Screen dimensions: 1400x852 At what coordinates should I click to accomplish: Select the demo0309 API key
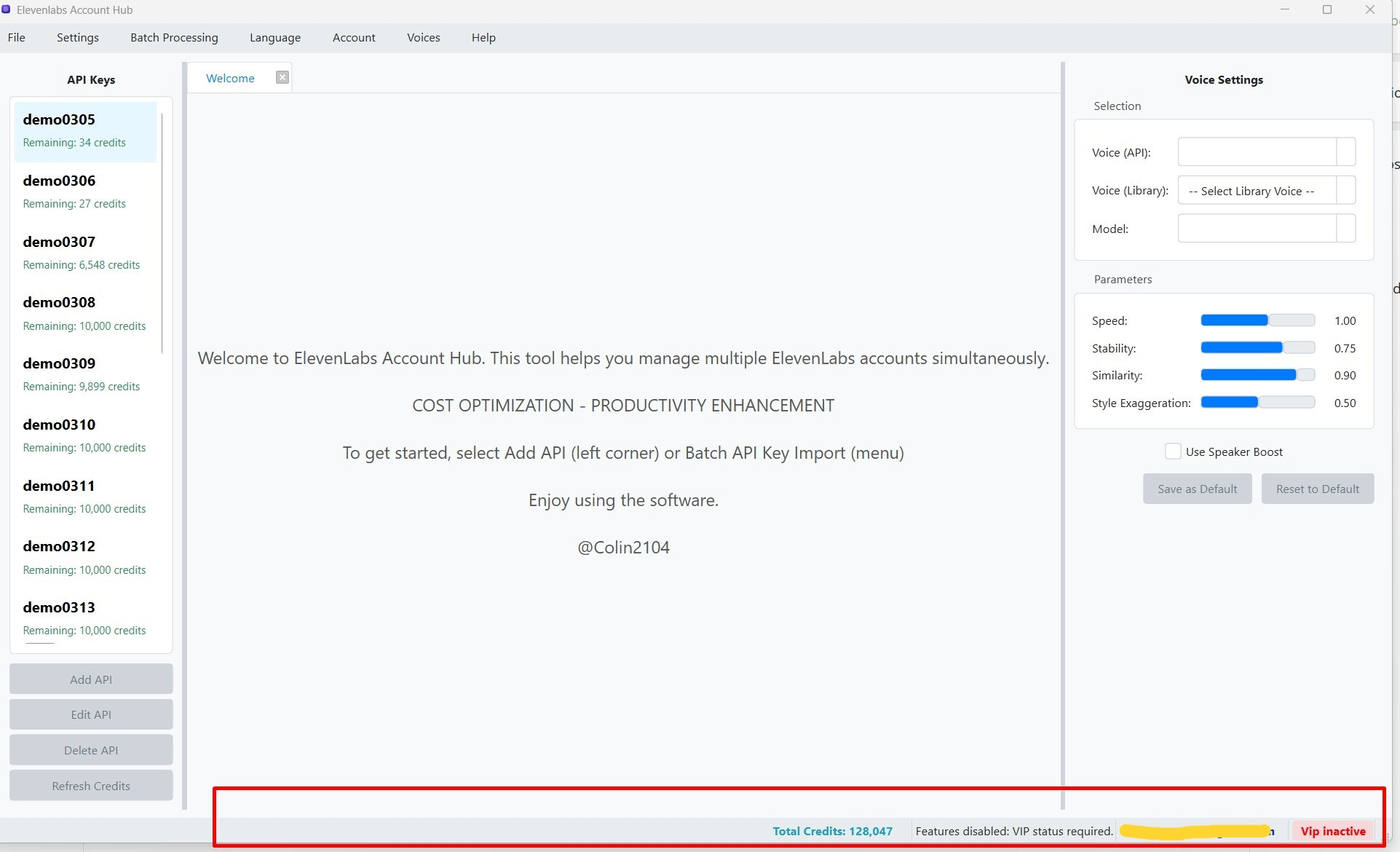(x=85, y=375)
